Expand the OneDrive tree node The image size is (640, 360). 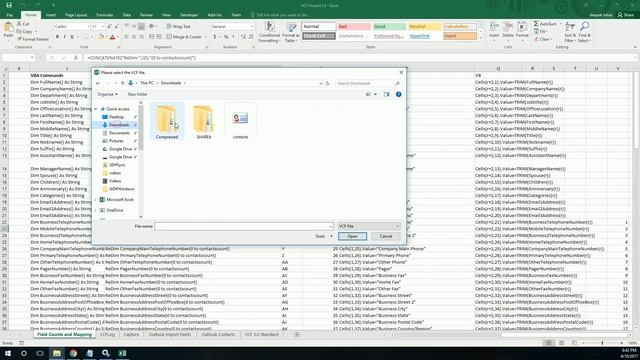tap(96, 210)
